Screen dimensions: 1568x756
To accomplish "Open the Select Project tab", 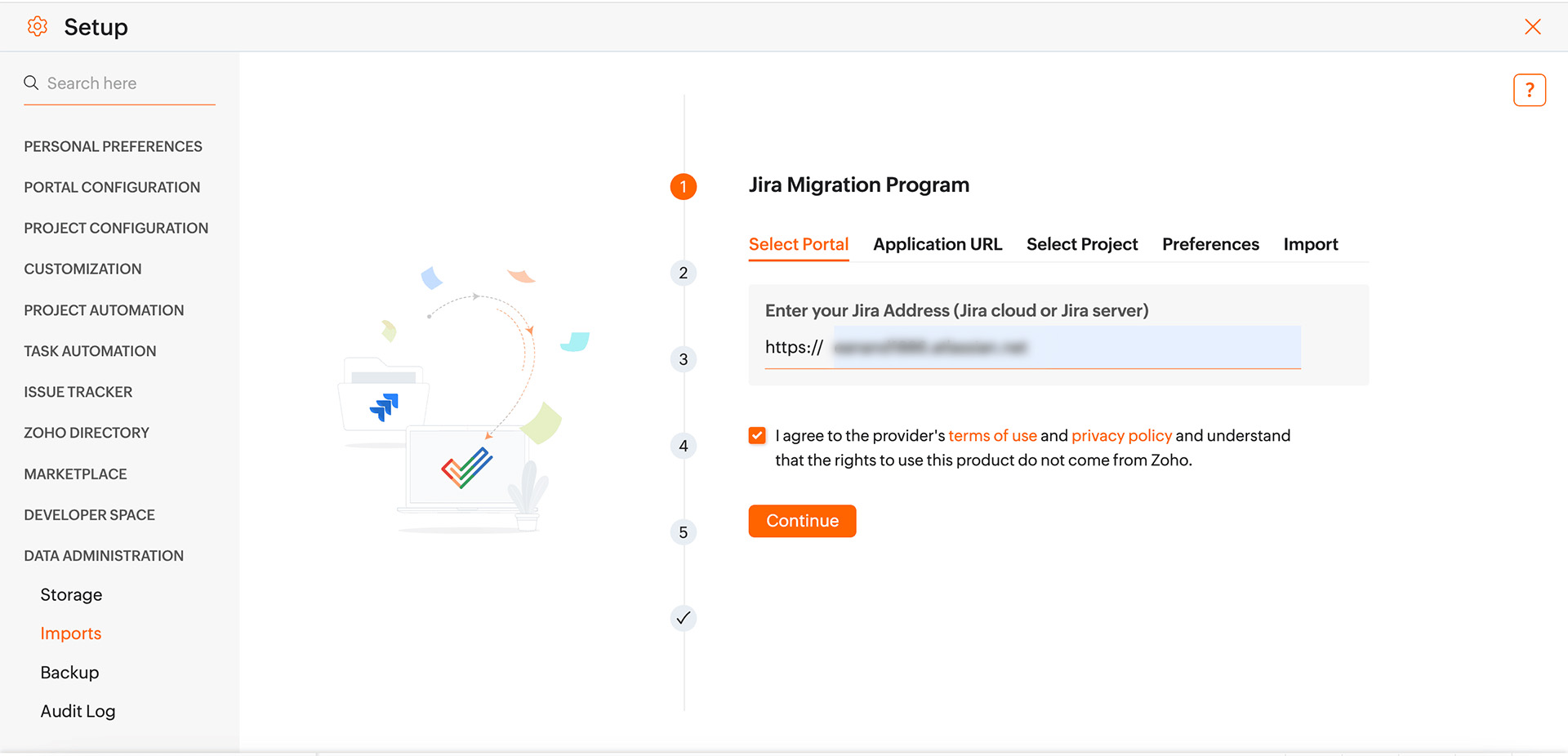I will (1081, 244).
